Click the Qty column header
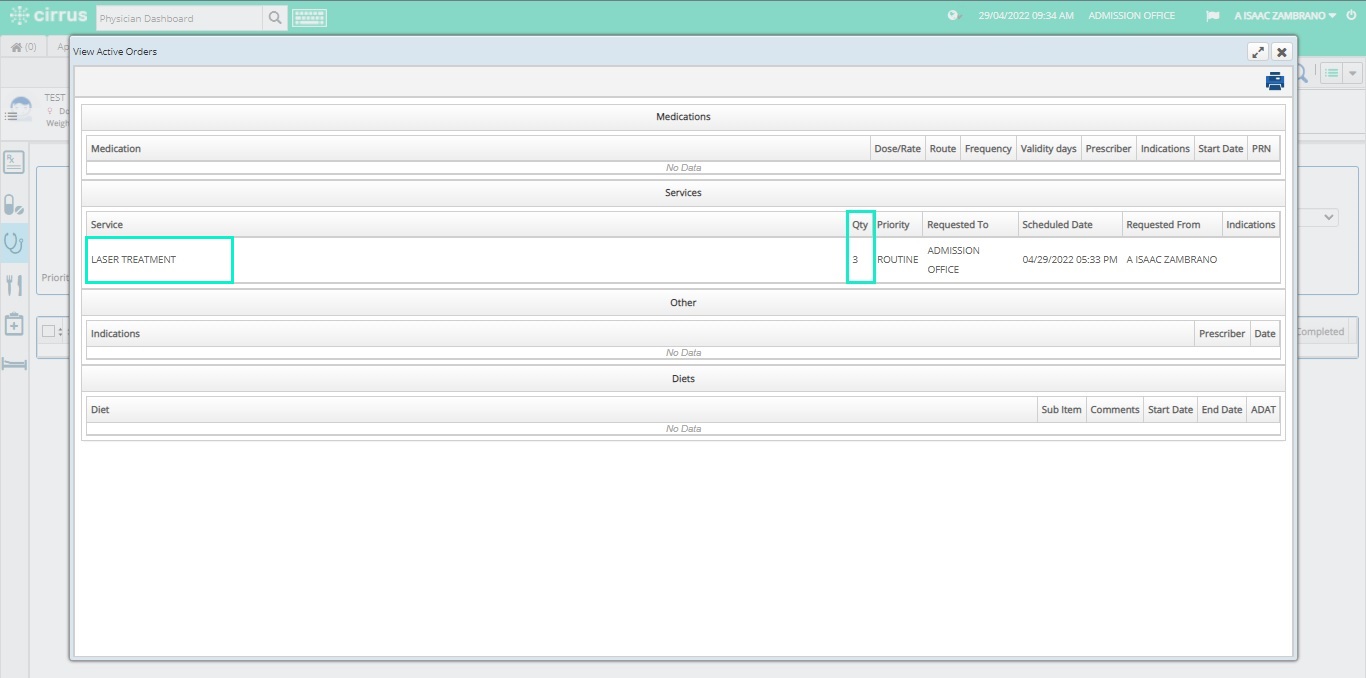Screen dimensions: 1366x678 coord(860,225)
